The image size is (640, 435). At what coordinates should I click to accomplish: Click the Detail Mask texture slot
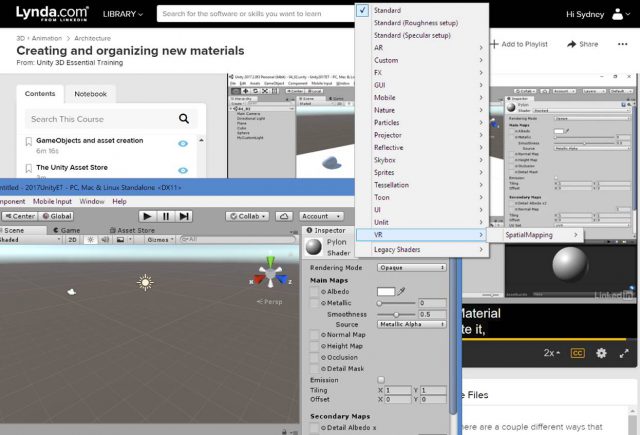[x=314, y=368]
